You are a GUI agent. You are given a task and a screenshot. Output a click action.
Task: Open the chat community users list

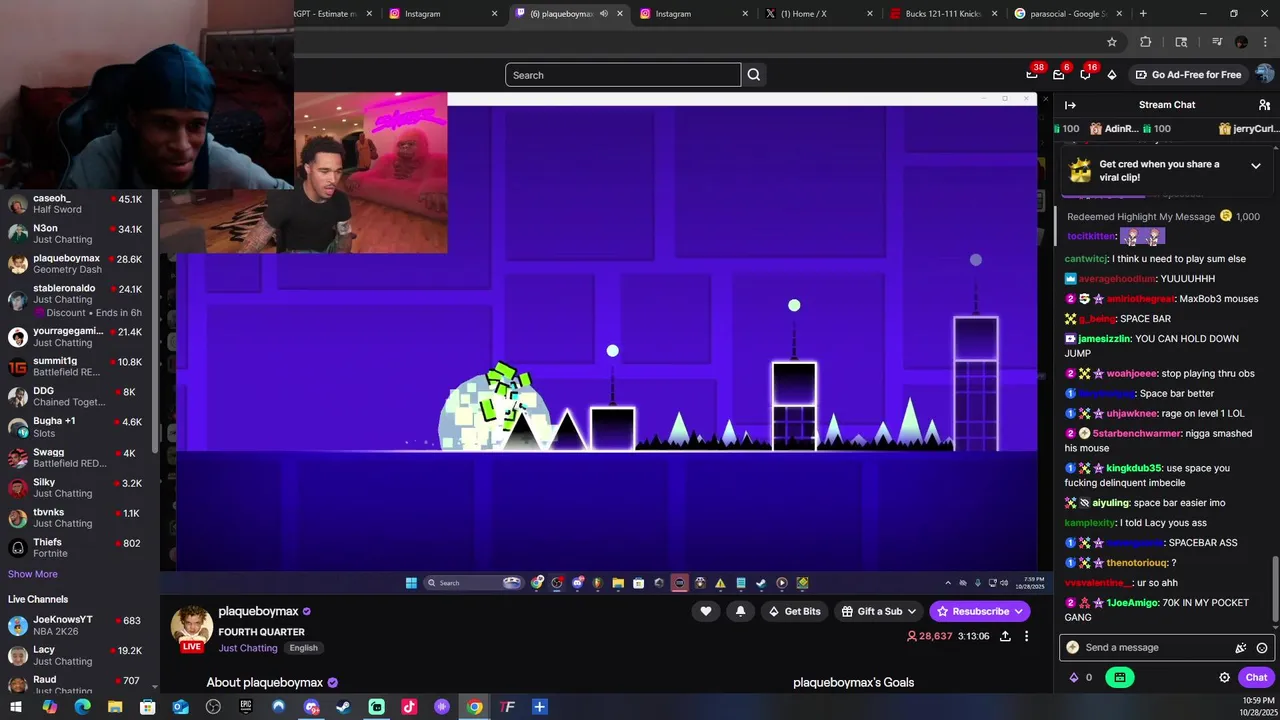pos(1264,105)
